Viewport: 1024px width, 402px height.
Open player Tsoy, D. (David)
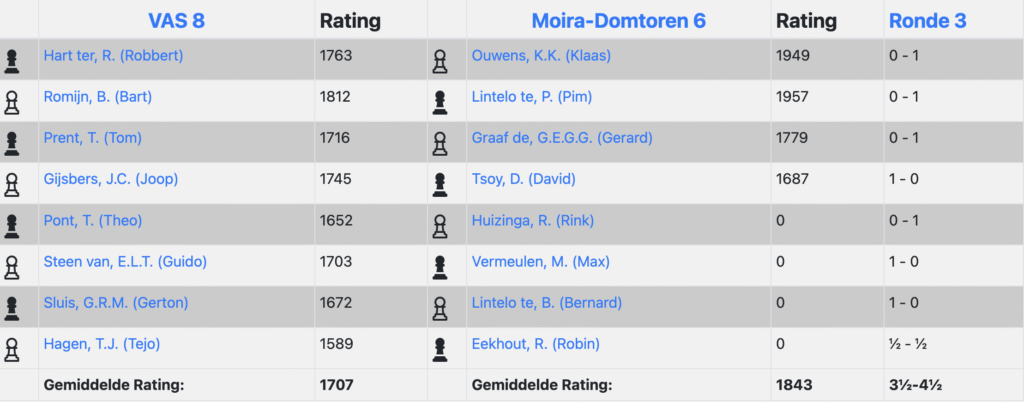(523, 179)
